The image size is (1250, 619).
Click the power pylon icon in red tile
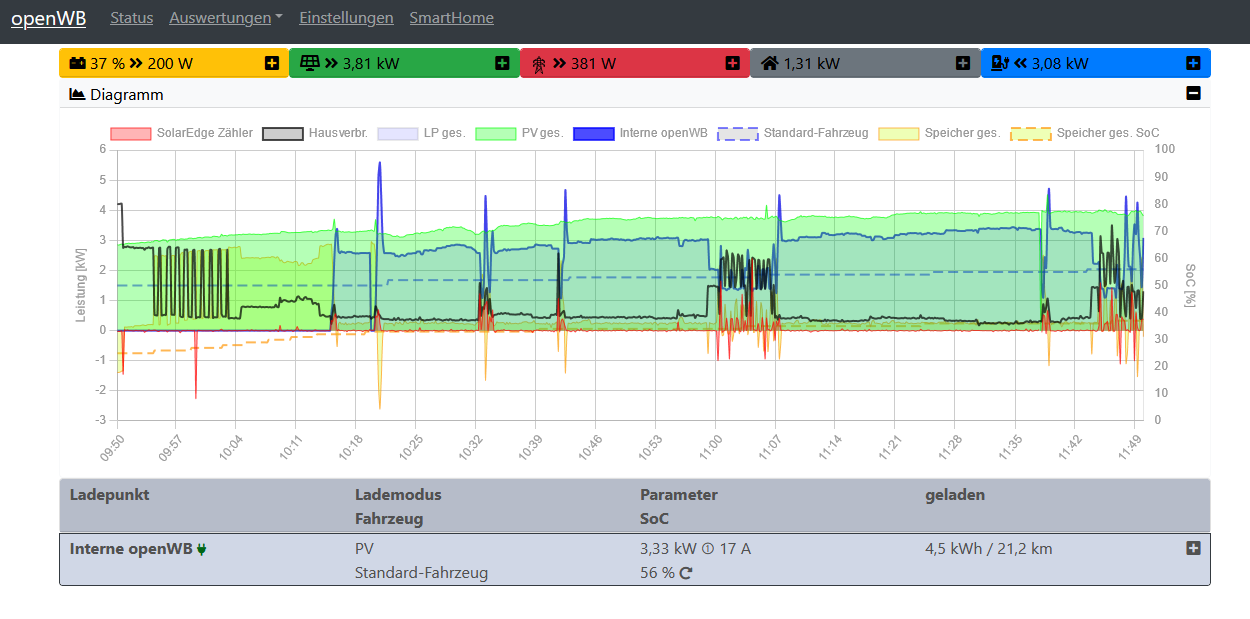[539, 64]
